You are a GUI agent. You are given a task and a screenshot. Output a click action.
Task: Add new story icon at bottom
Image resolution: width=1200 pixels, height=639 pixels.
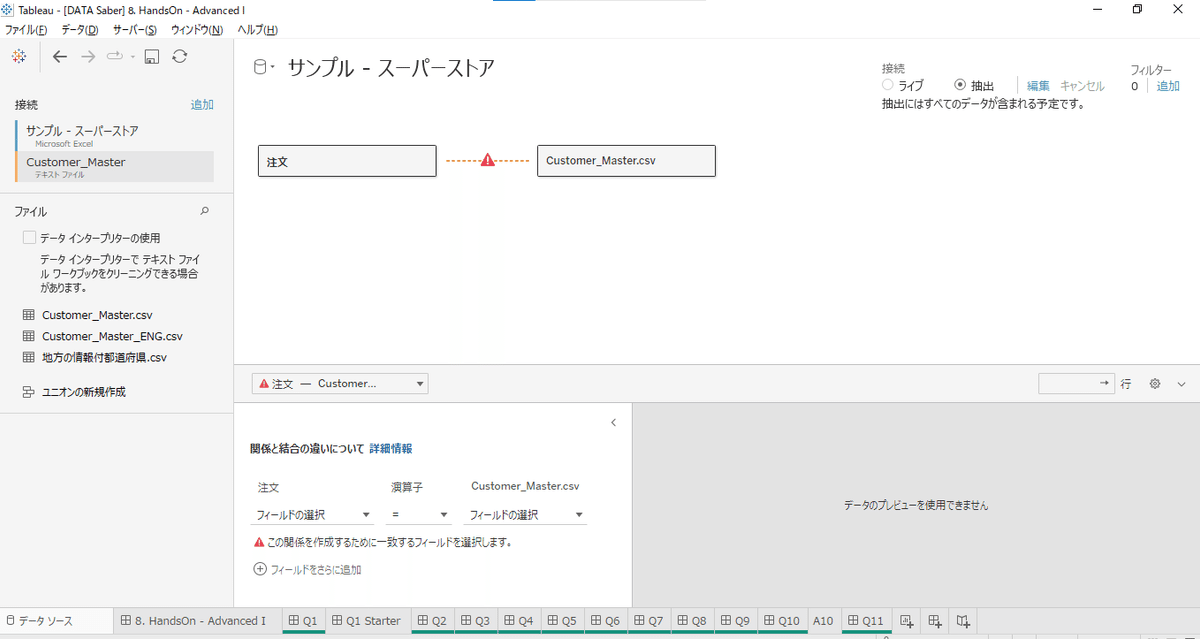point(963,621)
